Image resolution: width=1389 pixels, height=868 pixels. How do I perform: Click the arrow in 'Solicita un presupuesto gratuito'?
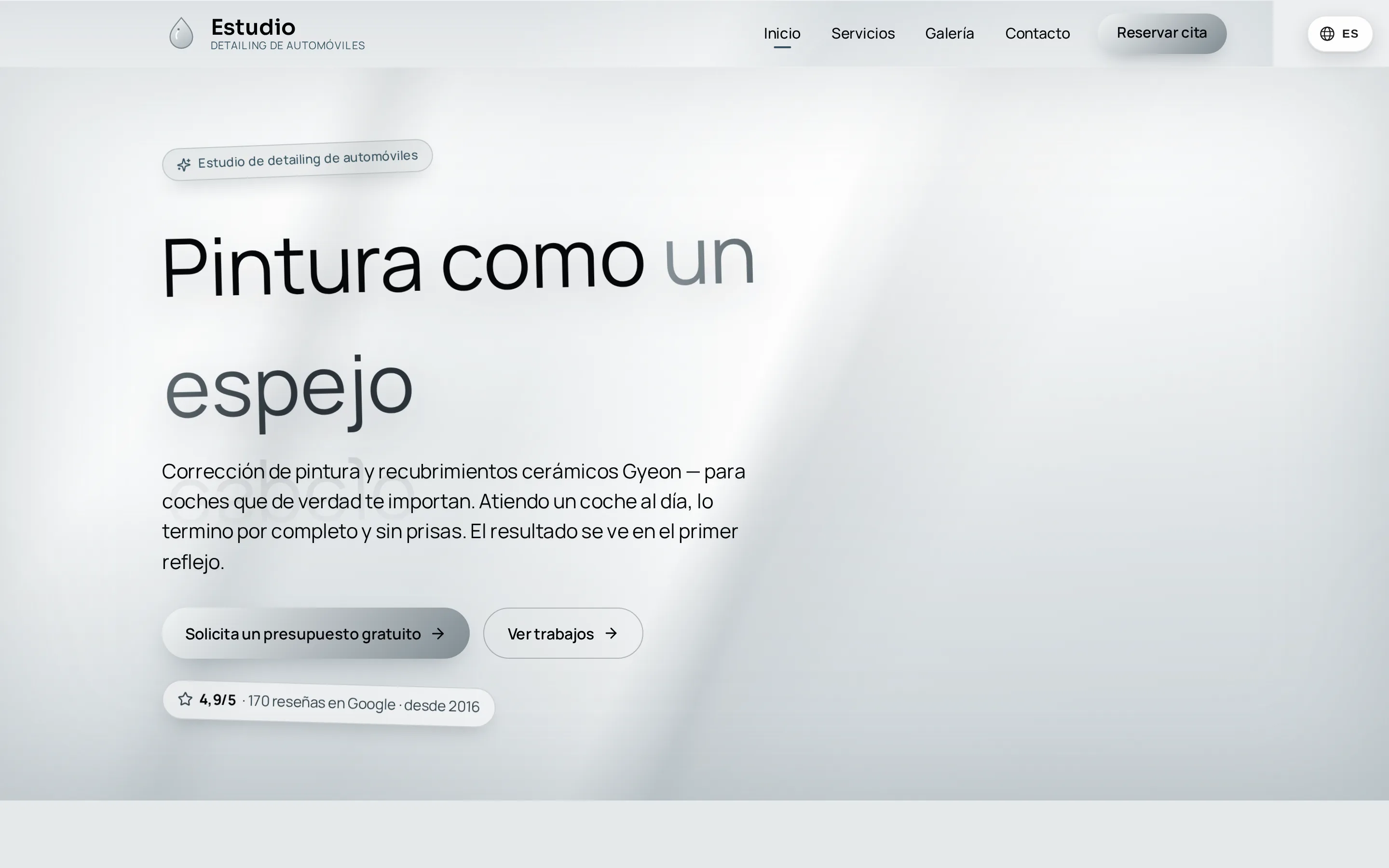pos(438,633)
